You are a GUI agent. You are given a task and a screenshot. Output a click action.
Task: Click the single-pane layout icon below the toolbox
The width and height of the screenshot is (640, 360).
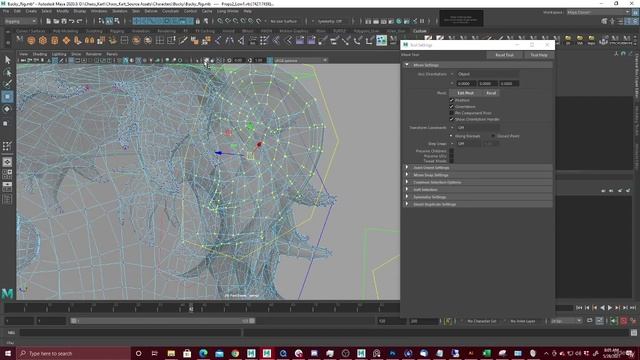[7, 162]
